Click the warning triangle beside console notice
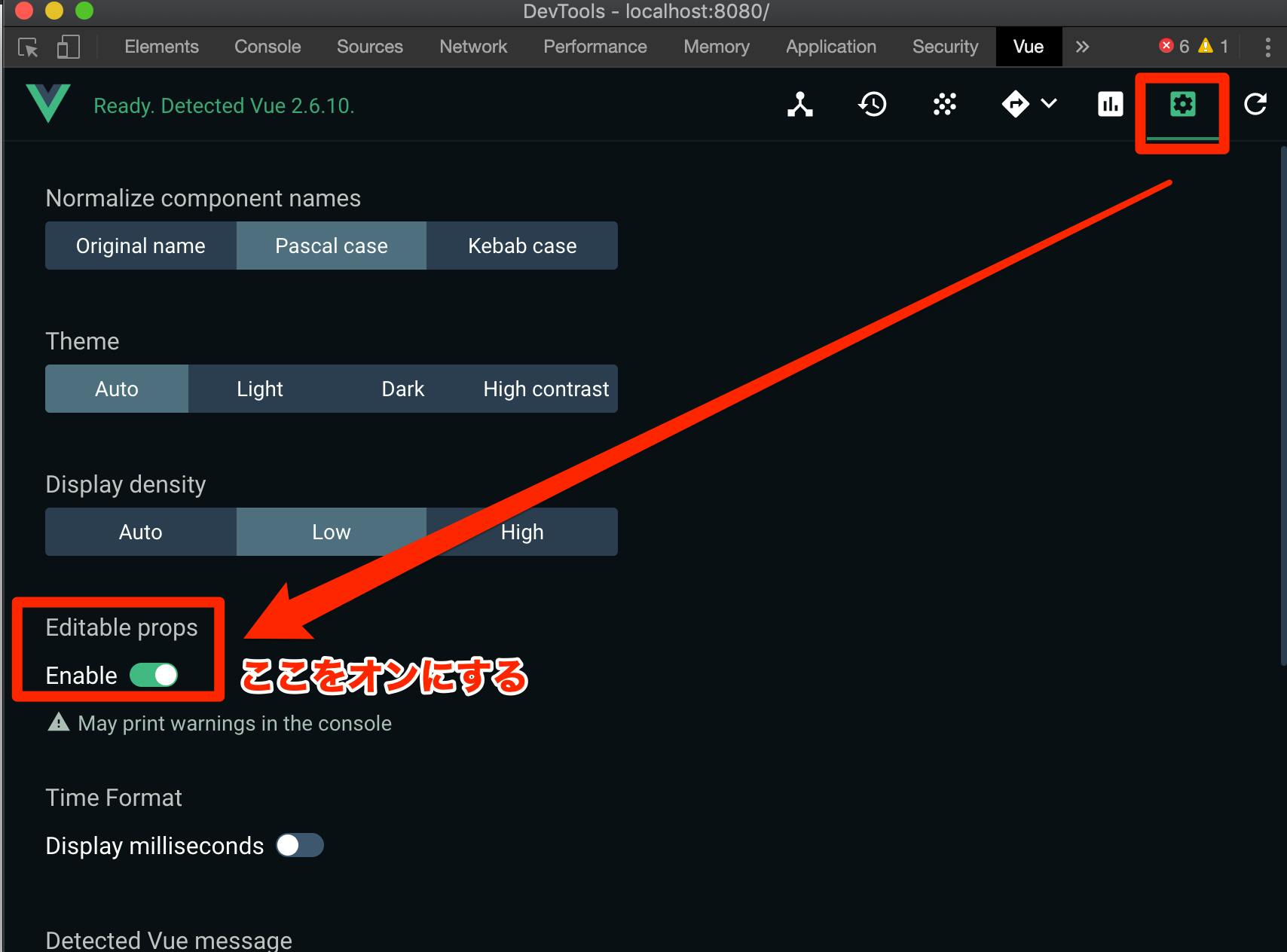 (59, 722)
